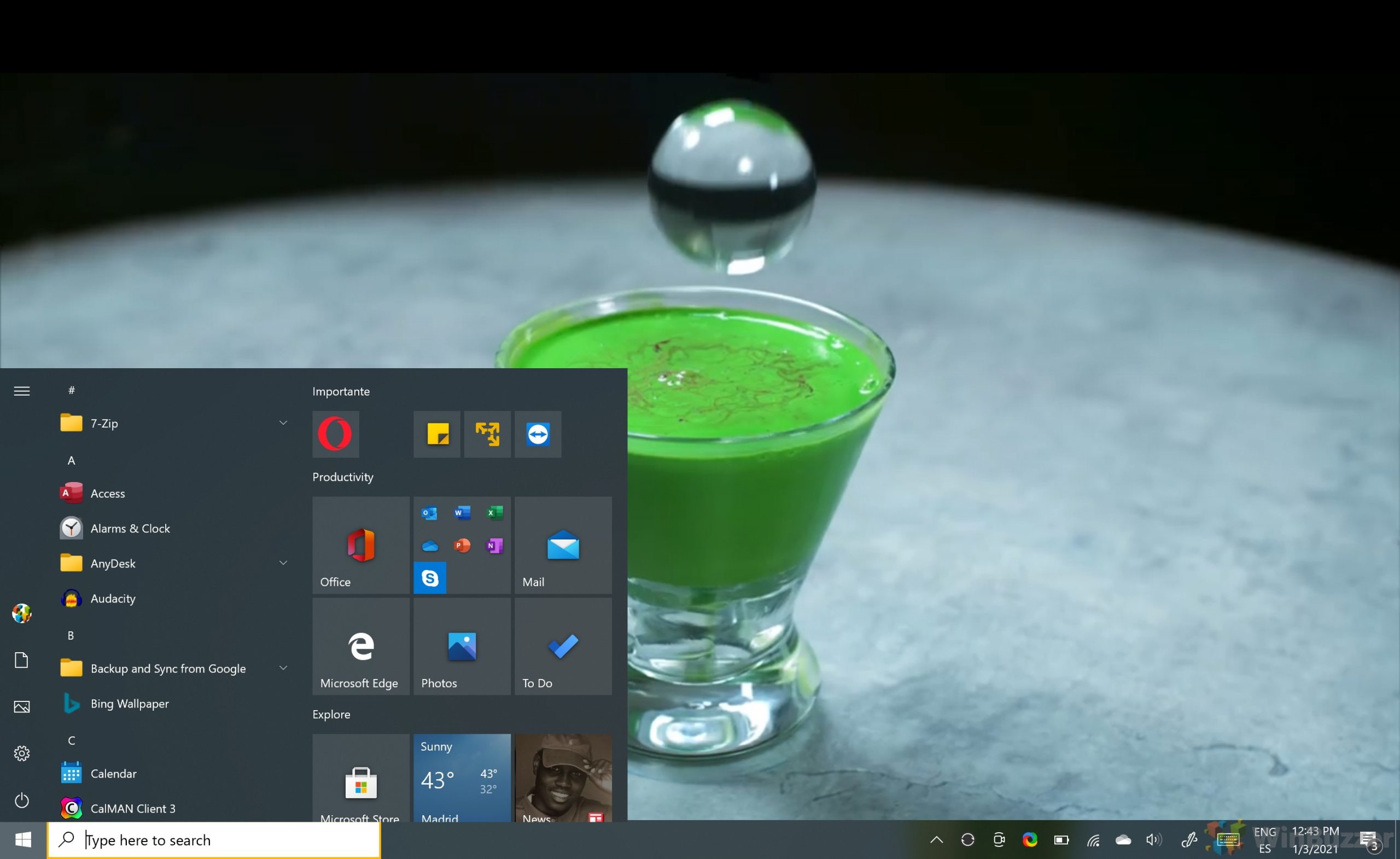Open the Skype tile
The width and height of the screenshot is (1400, 859).
click(x=429, y=578)
